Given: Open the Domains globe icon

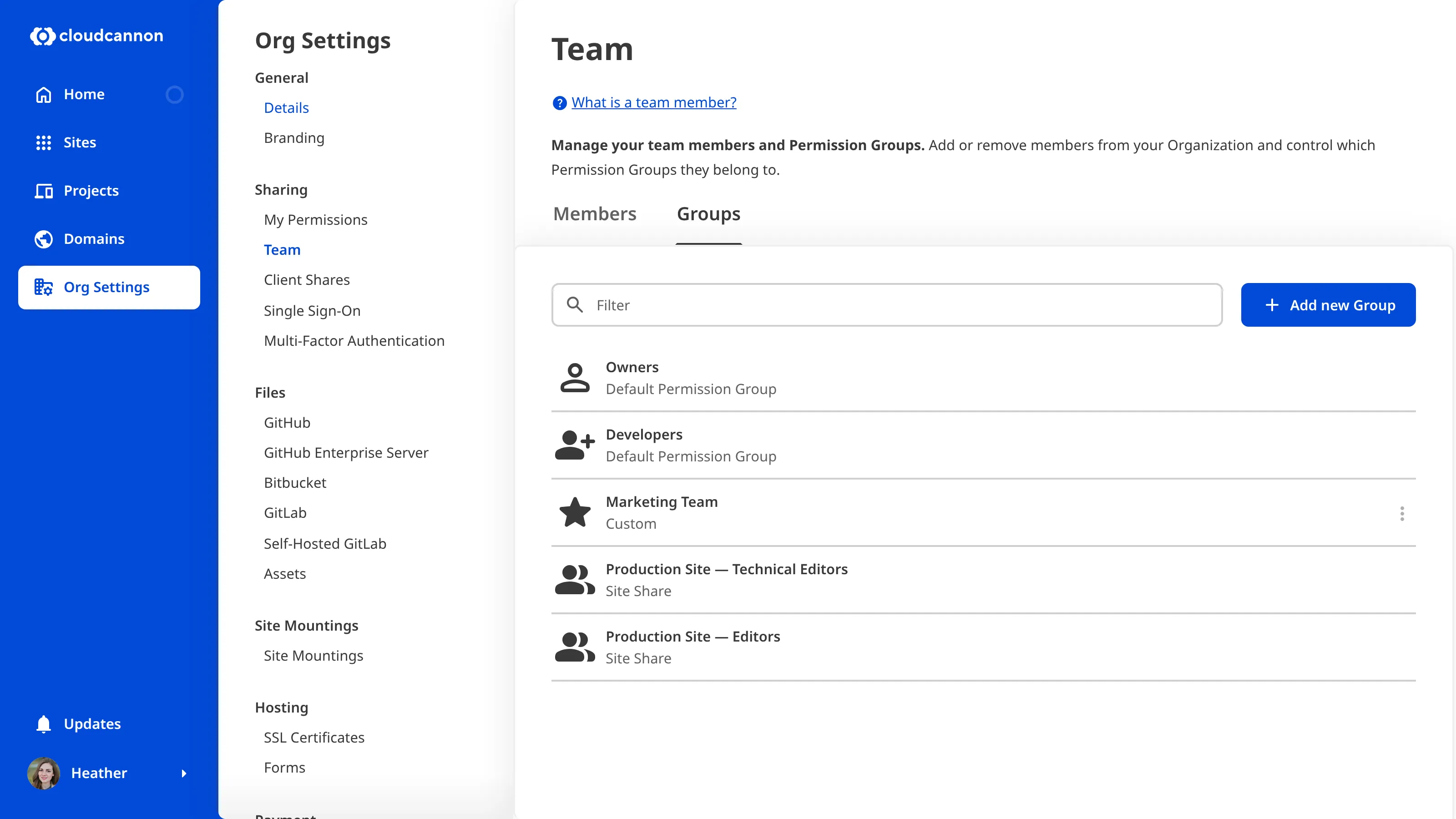Looking at the screenshot, I should pos(44,238).
